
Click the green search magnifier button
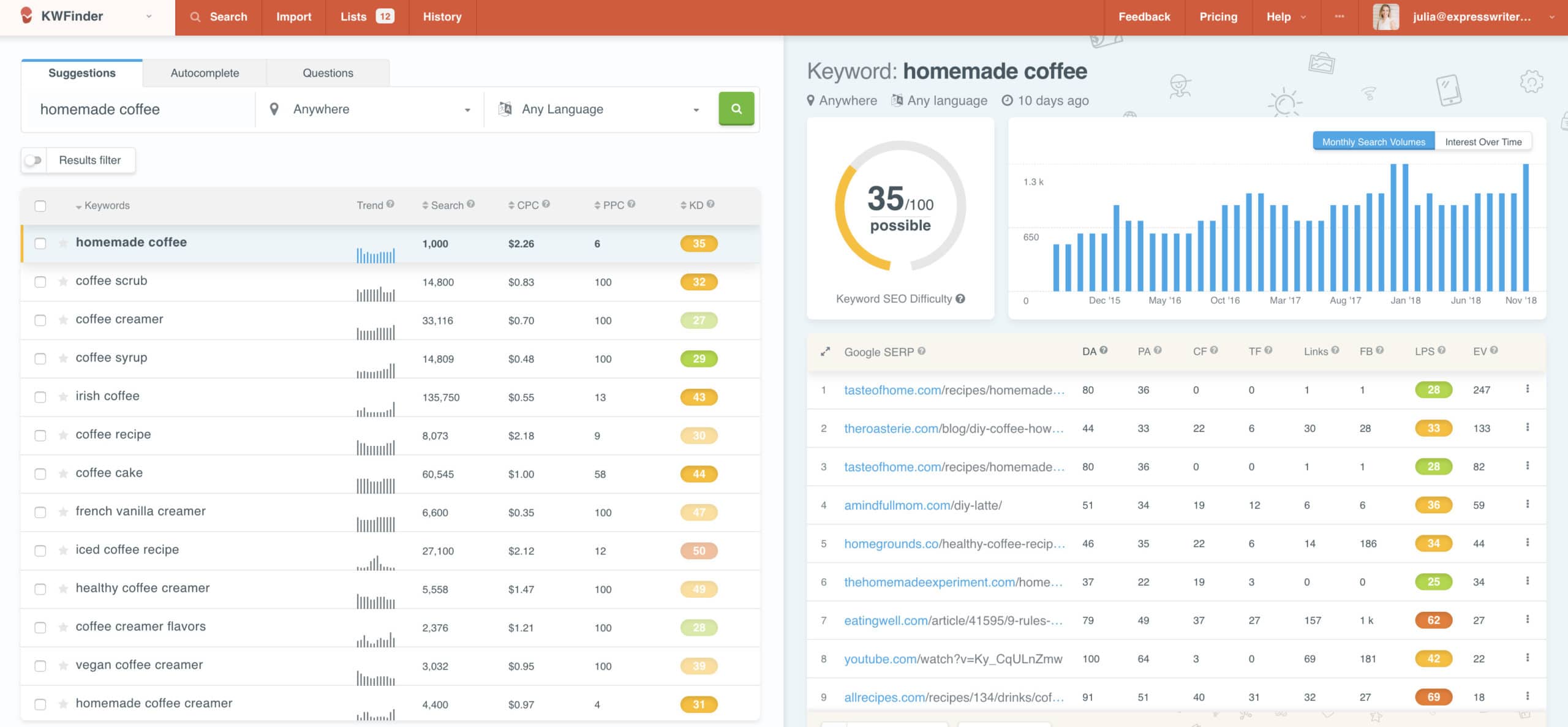[736, 108]
